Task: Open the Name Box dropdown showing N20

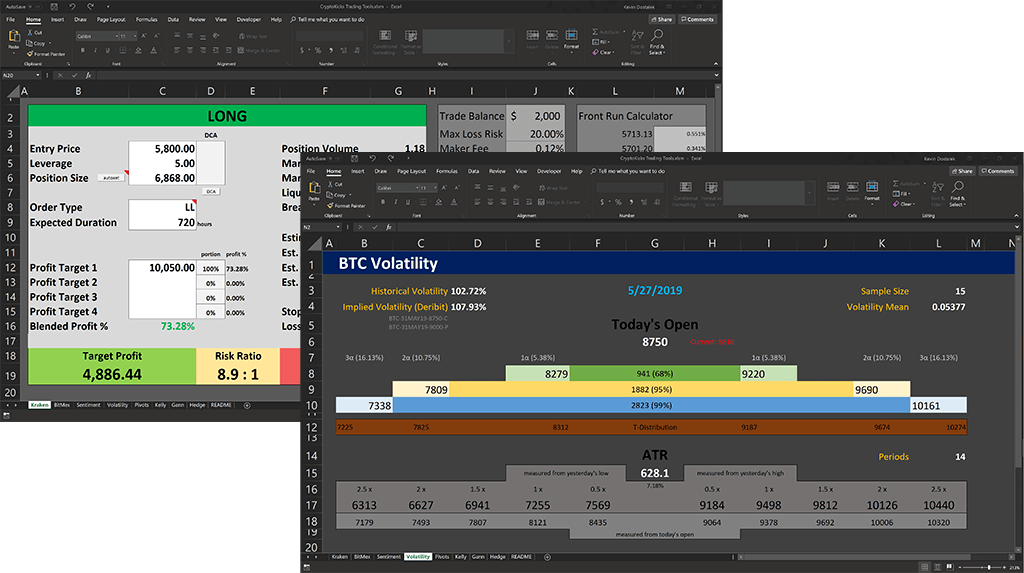Action: coord(37,76)
